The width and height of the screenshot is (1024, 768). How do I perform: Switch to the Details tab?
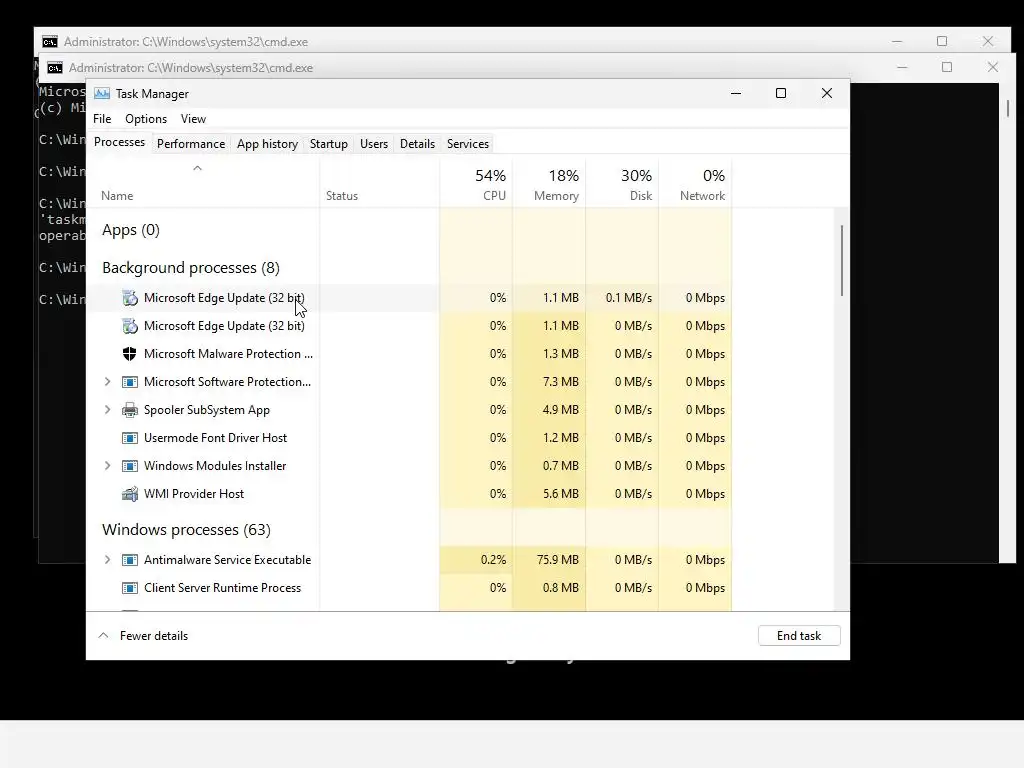point(417,144)
